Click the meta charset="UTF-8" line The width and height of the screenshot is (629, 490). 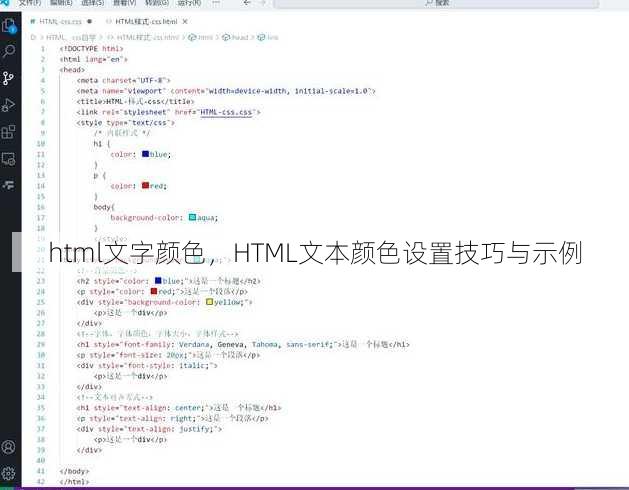pyautogui.click(x=124, y=80)
